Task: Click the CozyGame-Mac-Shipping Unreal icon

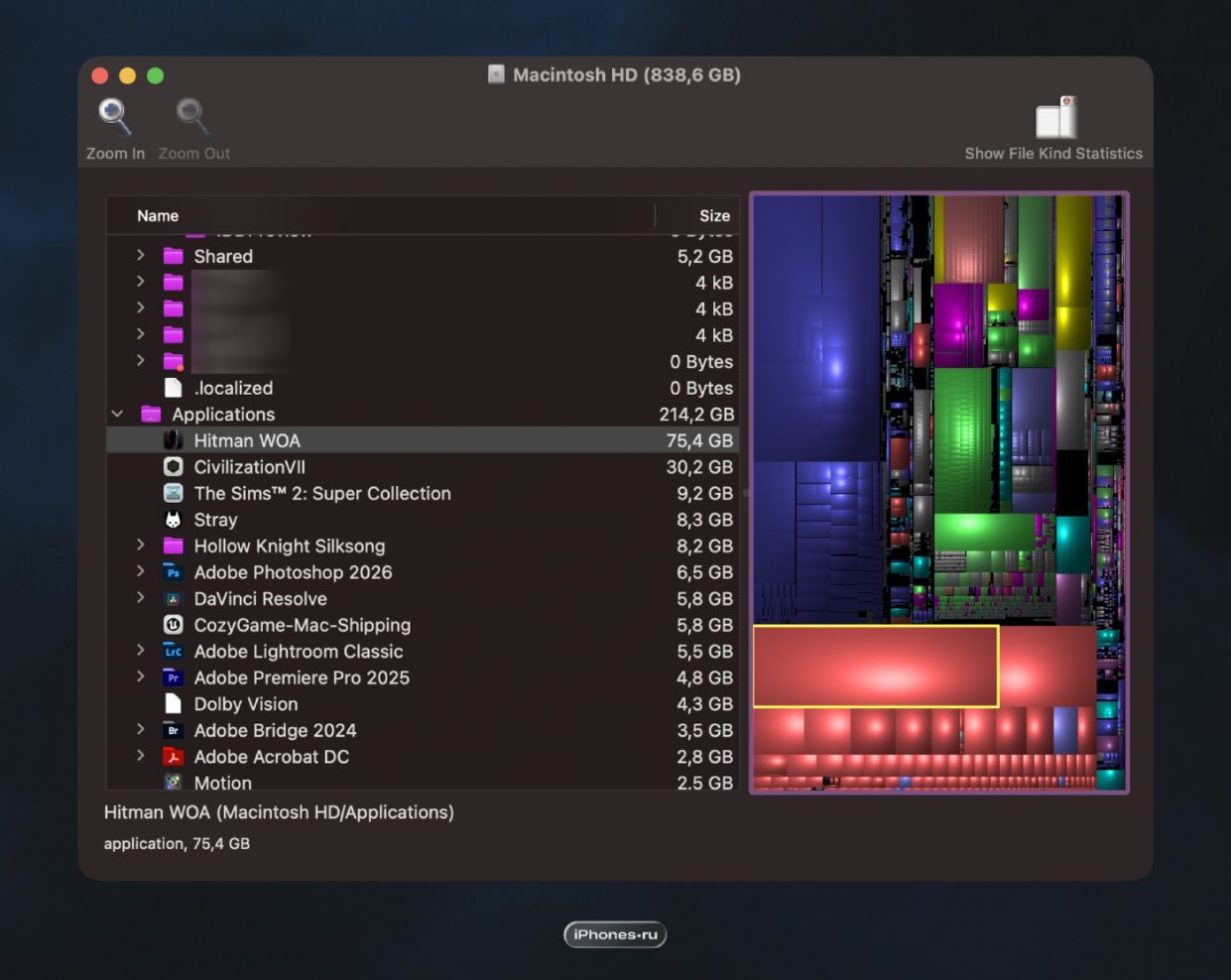Action: click(173, 625)
